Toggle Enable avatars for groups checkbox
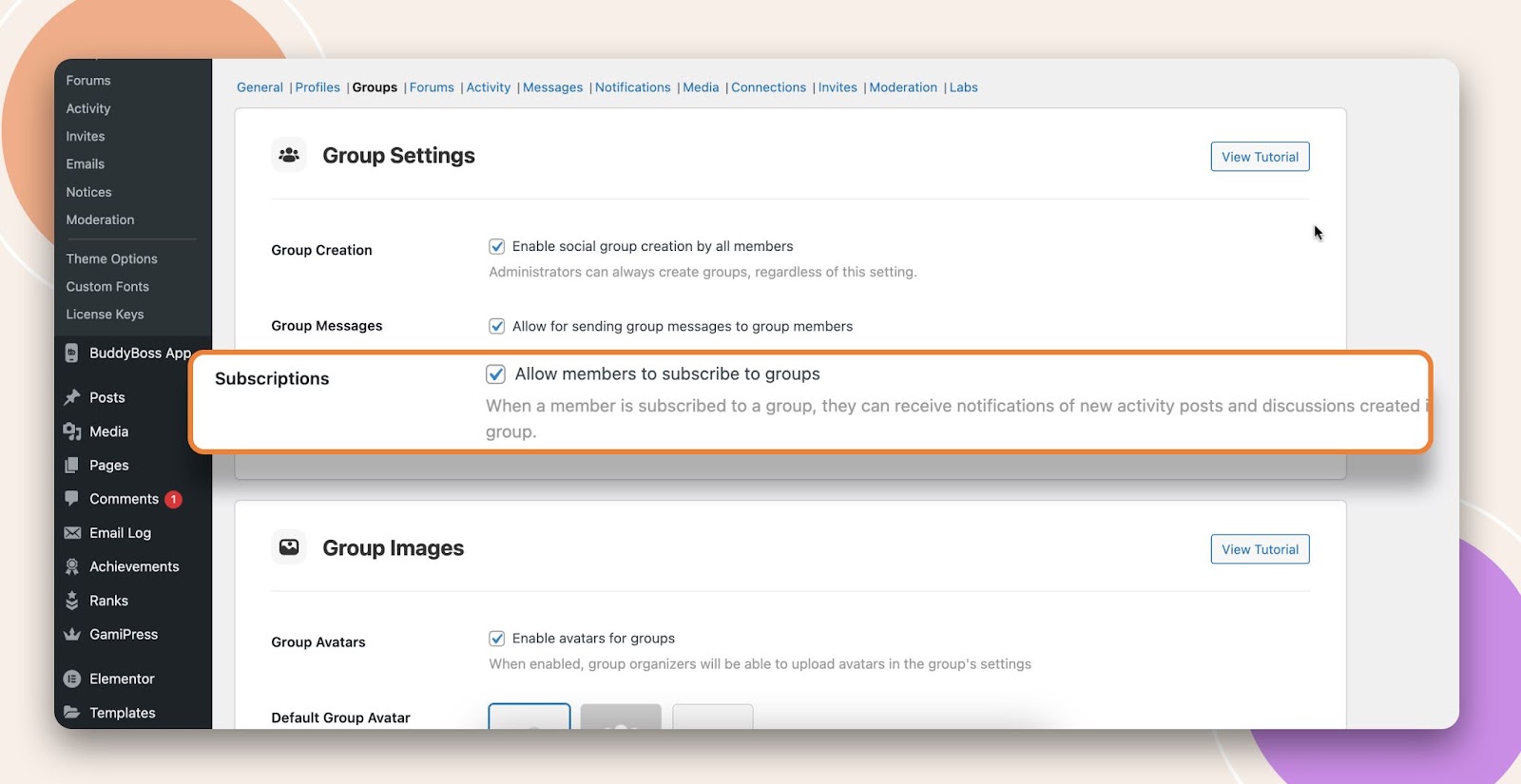This screenshot has height=784, width=1521. (x=496, y=639)
